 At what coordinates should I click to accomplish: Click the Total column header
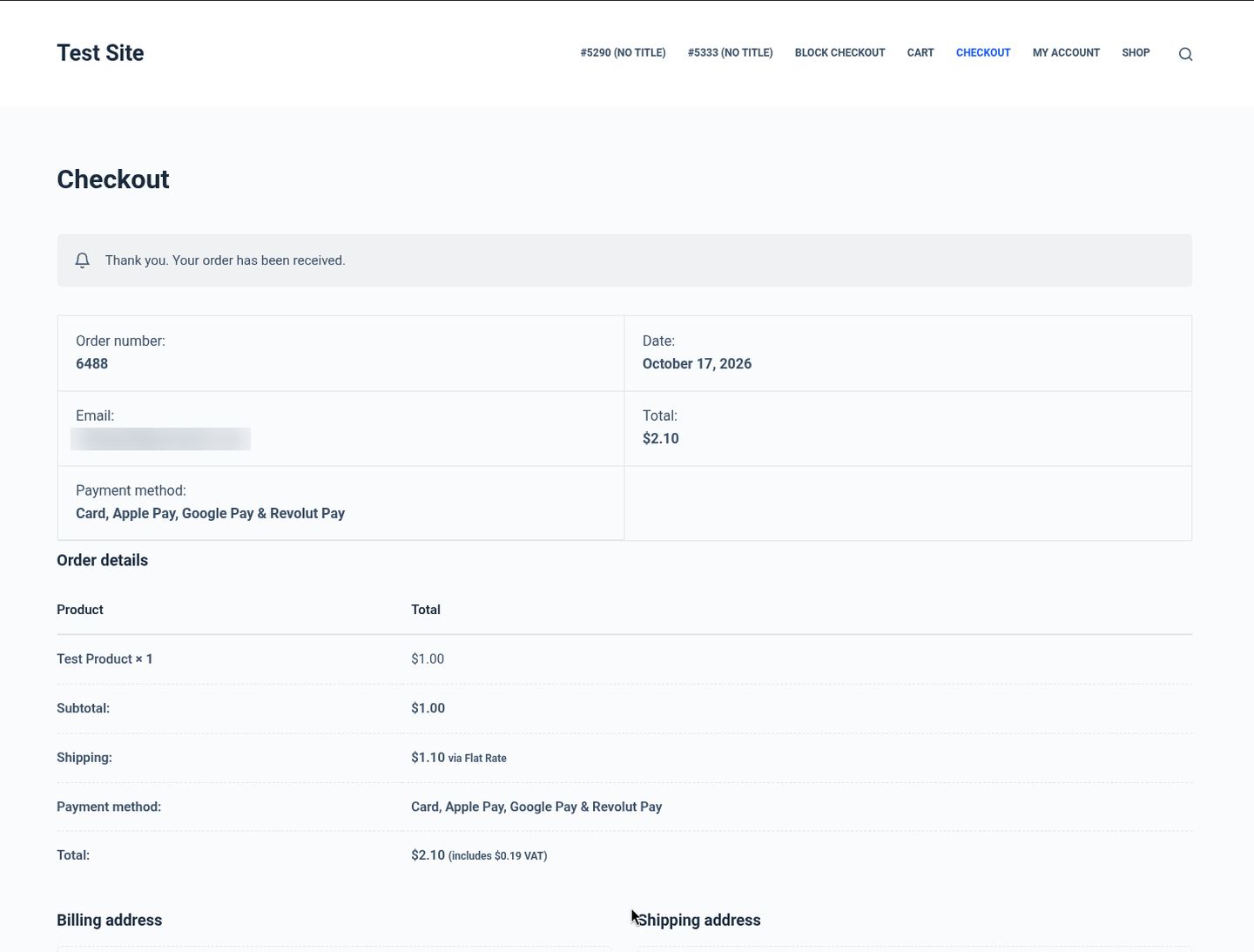(425, 610)
